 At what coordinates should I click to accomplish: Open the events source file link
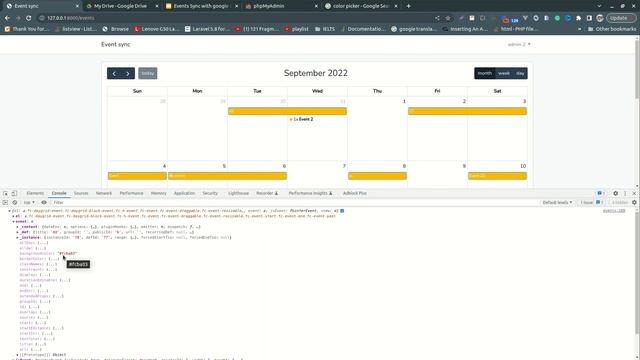(614, 211)
